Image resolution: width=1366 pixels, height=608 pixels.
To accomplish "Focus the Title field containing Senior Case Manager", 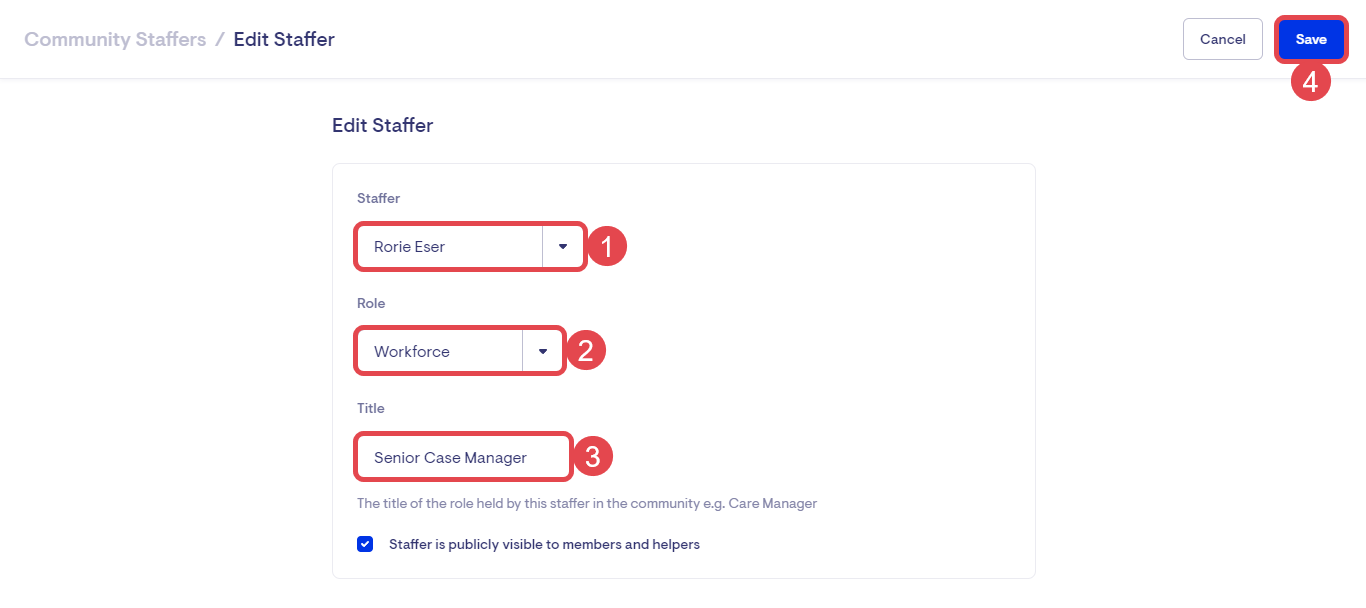I will 462,457.
